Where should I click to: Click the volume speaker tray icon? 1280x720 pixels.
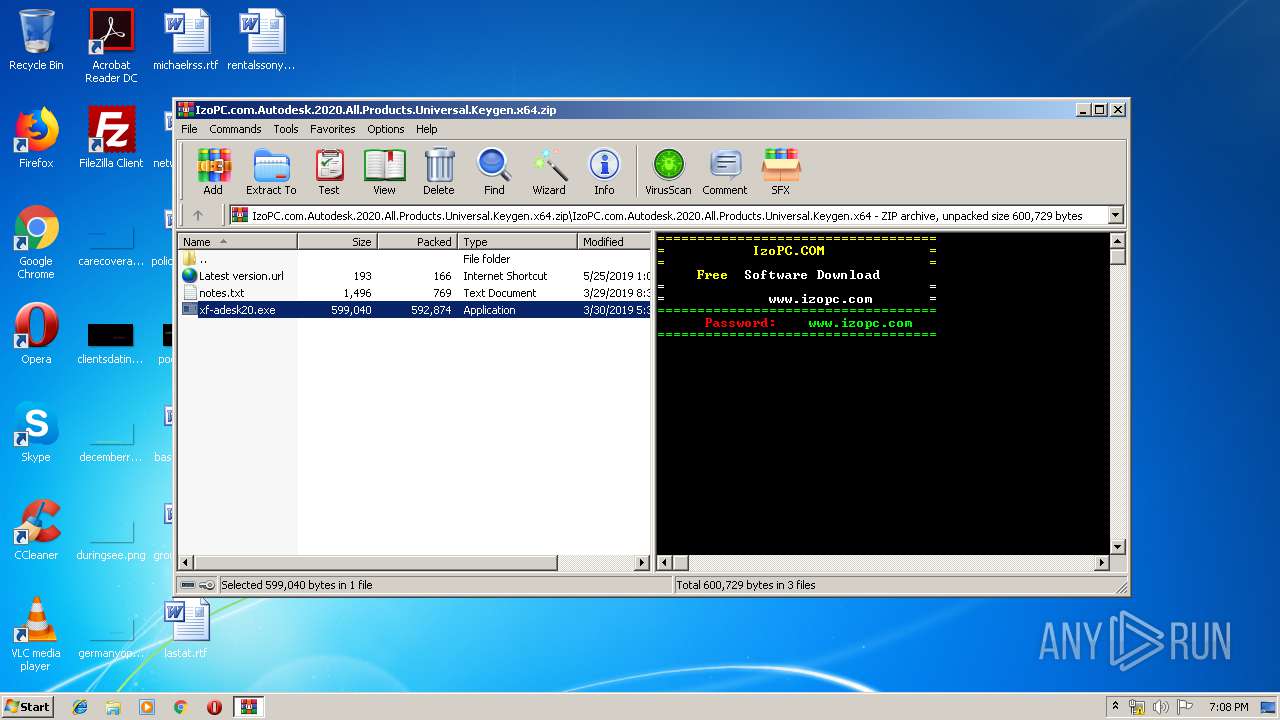click(x=1161, y=707)
